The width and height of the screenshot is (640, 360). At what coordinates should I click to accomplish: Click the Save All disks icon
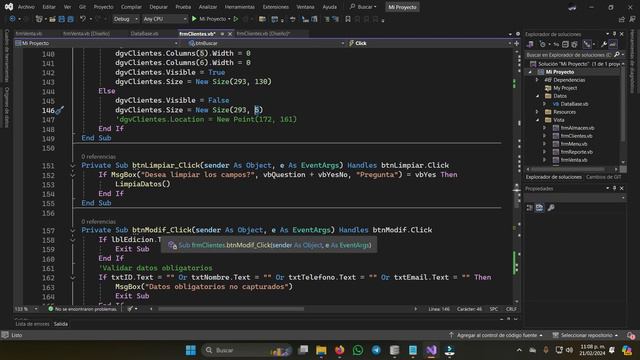71,19
